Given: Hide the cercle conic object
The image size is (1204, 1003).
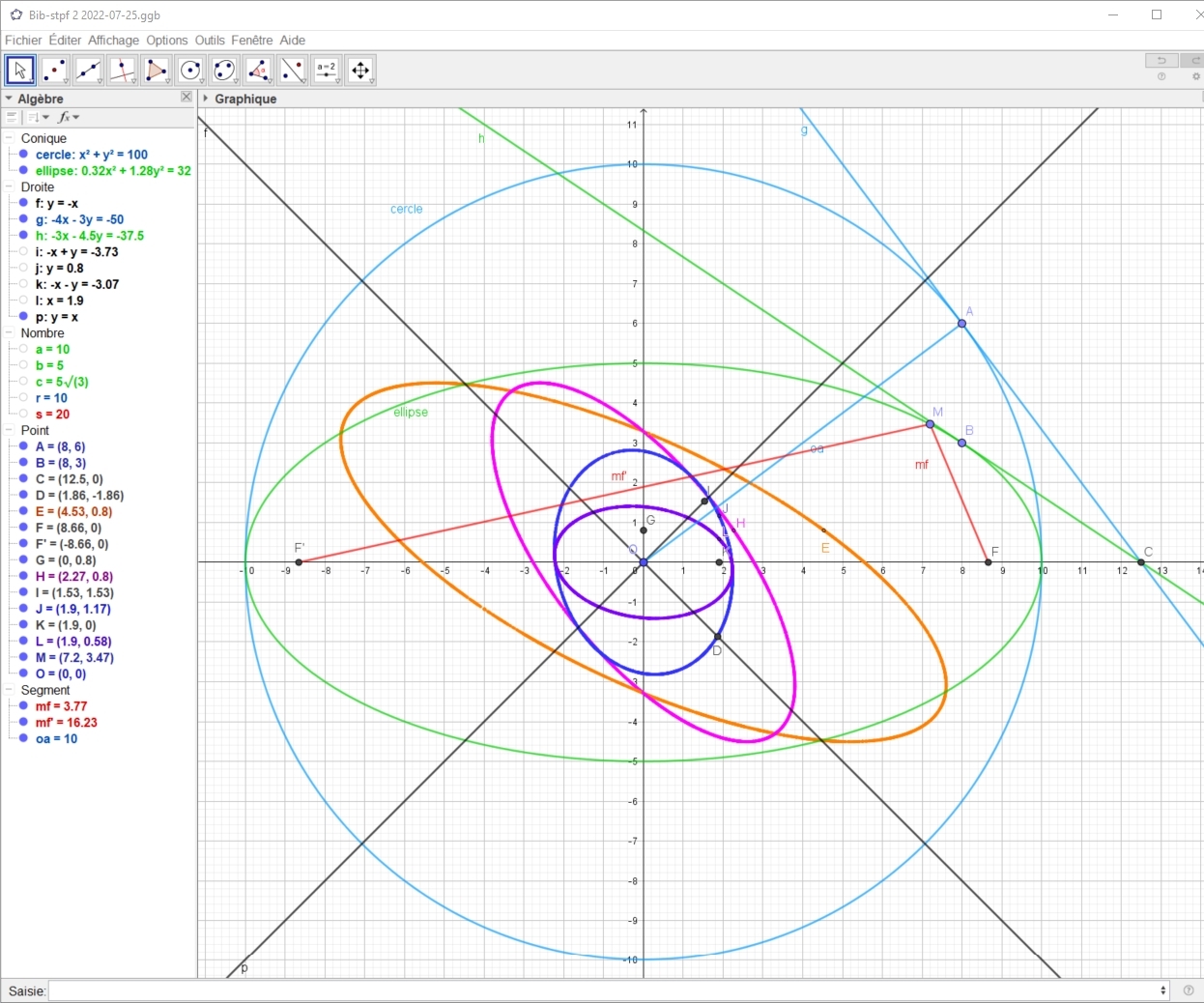Looking at the screenshot, I should [x=24, y=155].
